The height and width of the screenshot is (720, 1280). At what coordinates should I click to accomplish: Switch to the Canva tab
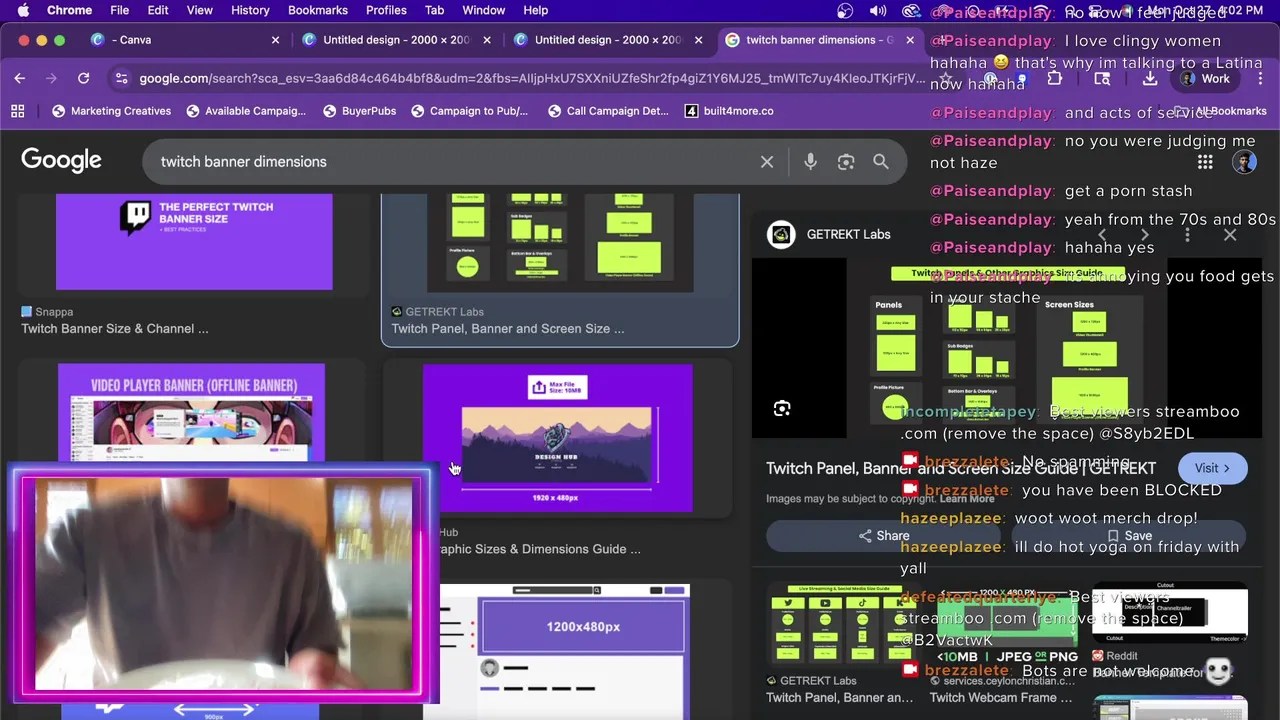point(183,40)
